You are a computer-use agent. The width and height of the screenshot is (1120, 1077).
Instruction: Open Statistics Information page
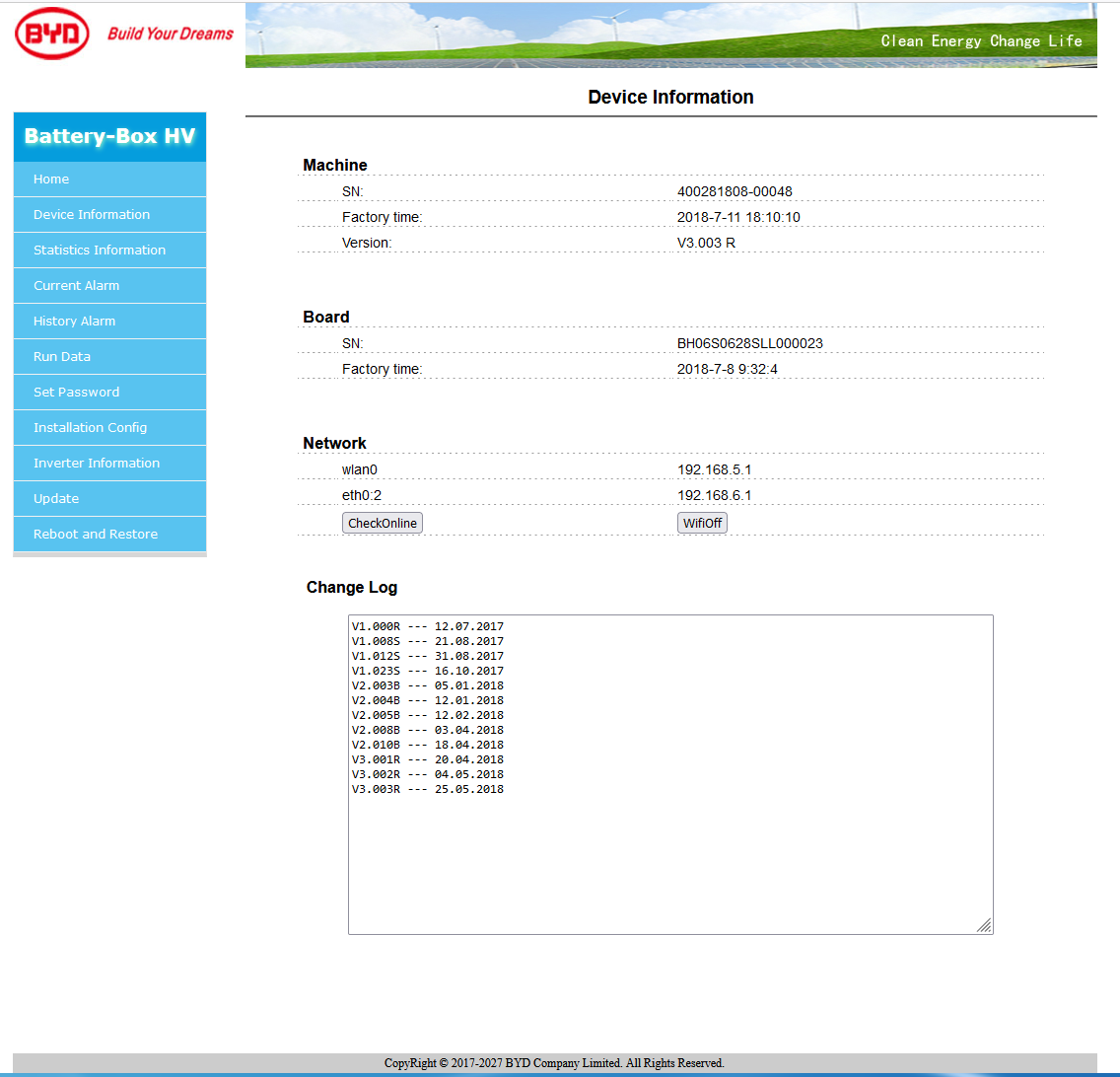pos(100,251)
